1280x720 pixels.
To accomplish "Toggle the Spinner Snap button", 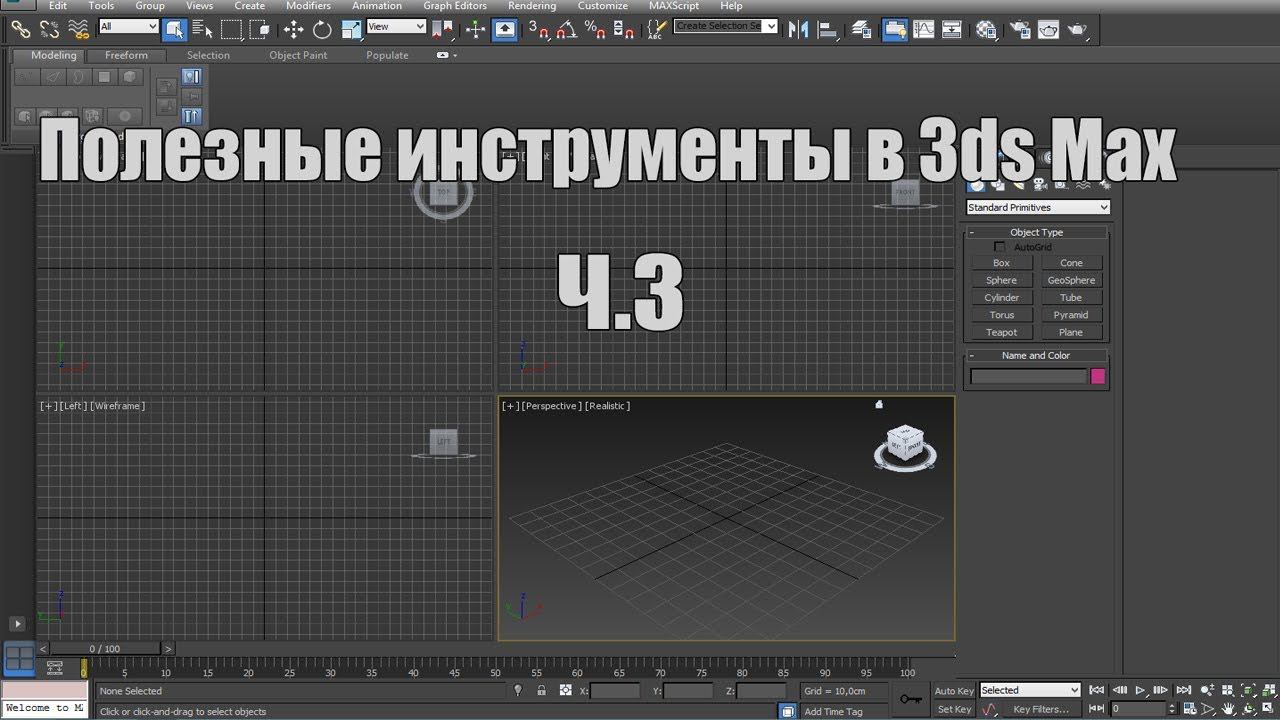I will pyautogui.click(x=622, y=29).
